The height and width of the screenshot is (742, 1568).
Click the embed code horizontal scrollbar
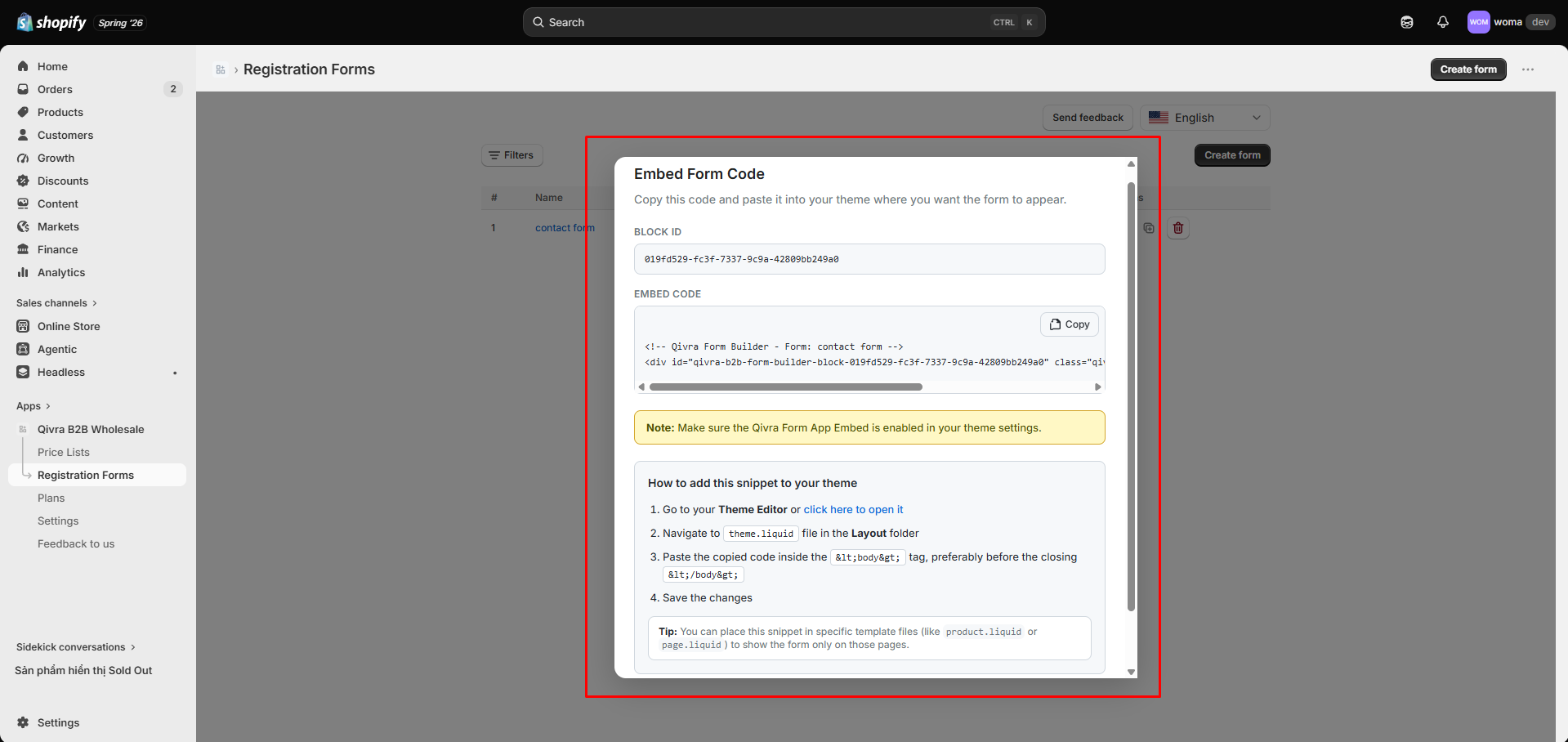(x=786, y=387)
